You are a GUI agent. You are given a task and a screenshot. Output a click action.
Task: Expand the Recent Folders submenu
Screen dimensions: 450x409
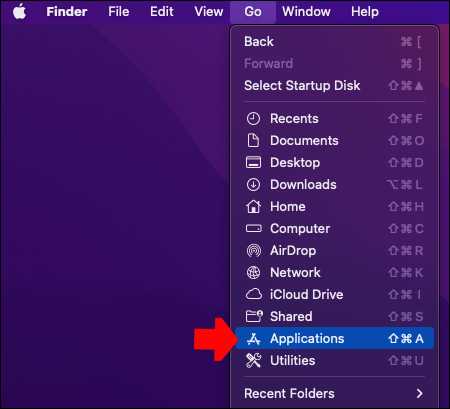[x=334, y=394]
